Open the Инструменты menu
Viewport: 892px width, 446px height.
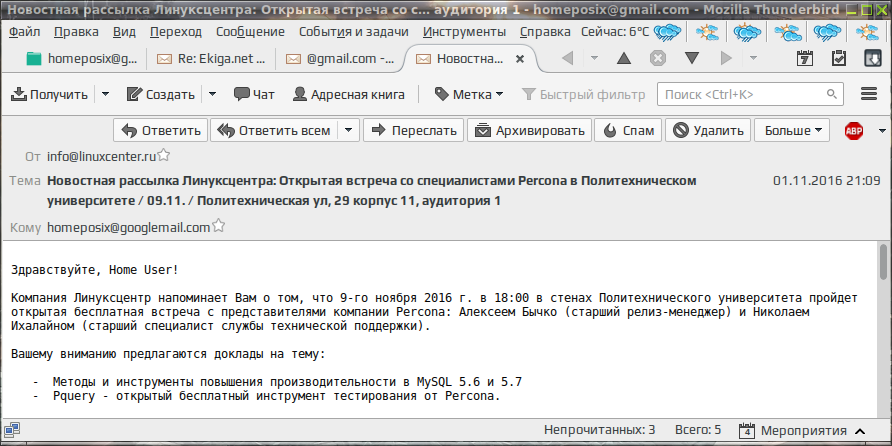(465, 32)
